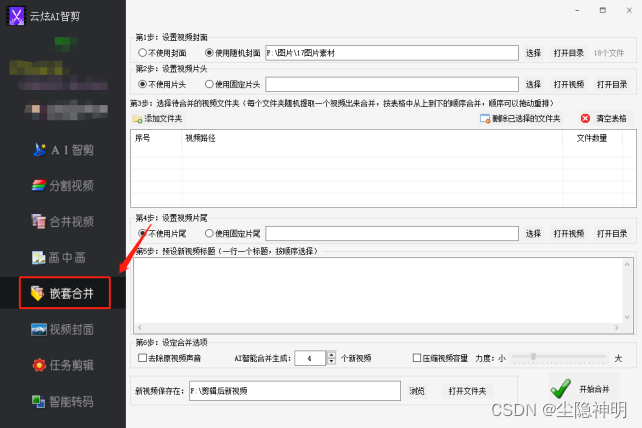Click the fixed outro video path field
The width and height of the screenshot is (642, 428).
tap(392, 233)
